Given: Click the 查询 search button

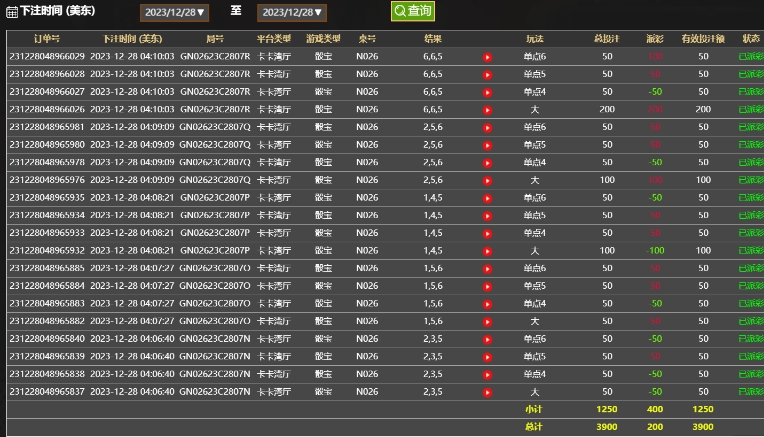Looking at the screenshot, I should coord(413,12).
